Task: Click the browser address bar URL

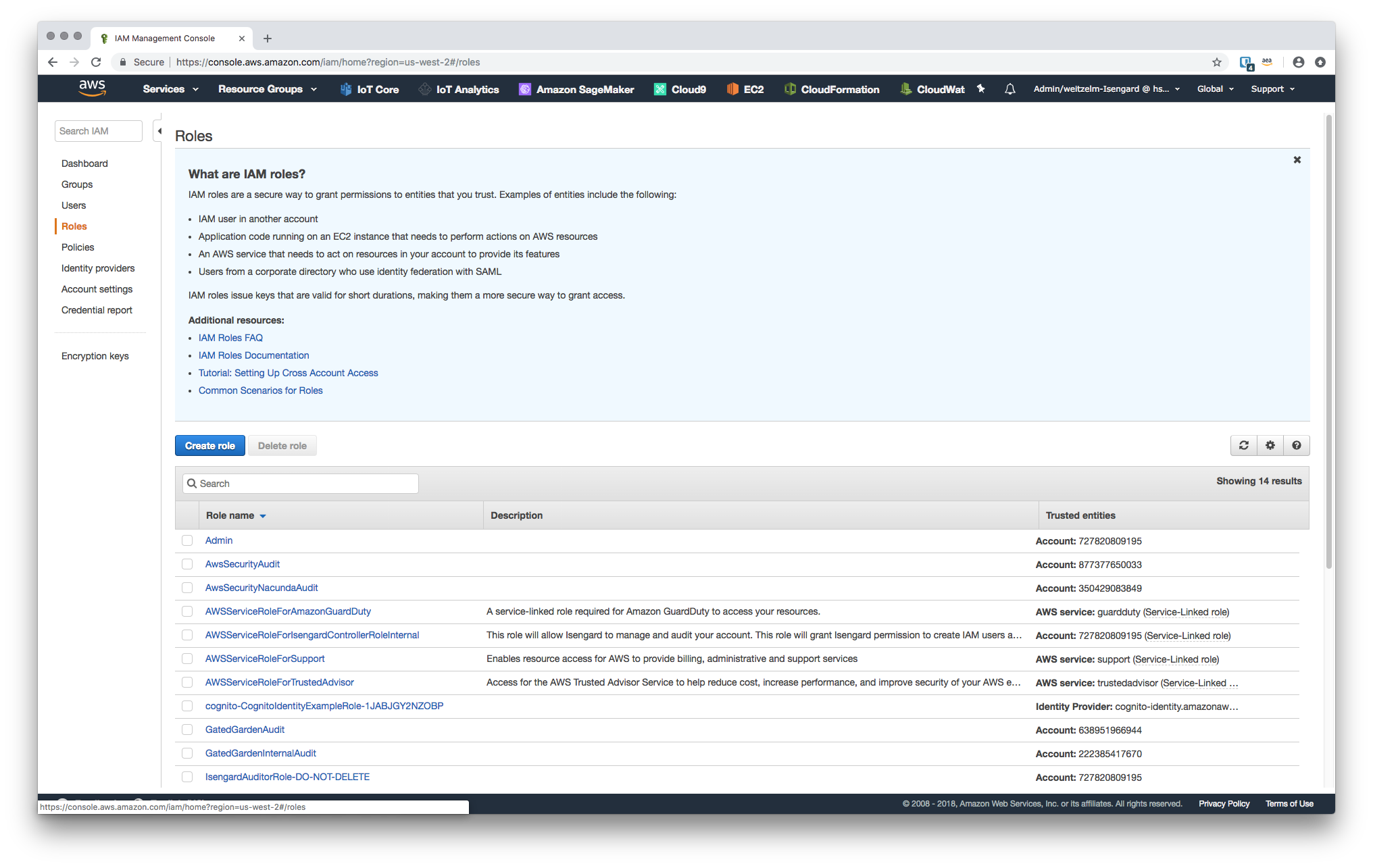Action: (x=328, y=62)
